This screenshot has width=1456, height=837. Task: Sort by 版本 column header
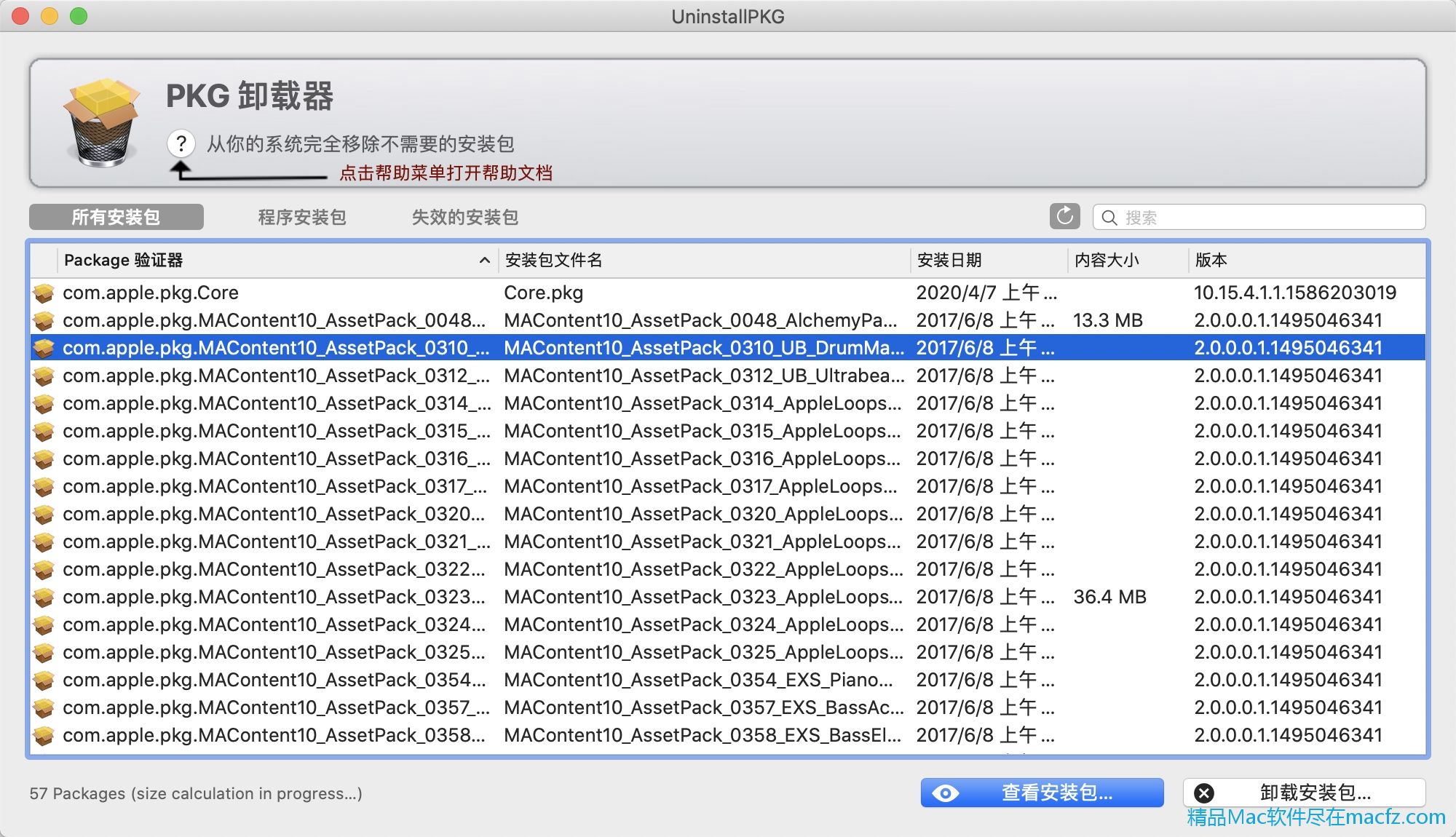[x=1211, y=260]
